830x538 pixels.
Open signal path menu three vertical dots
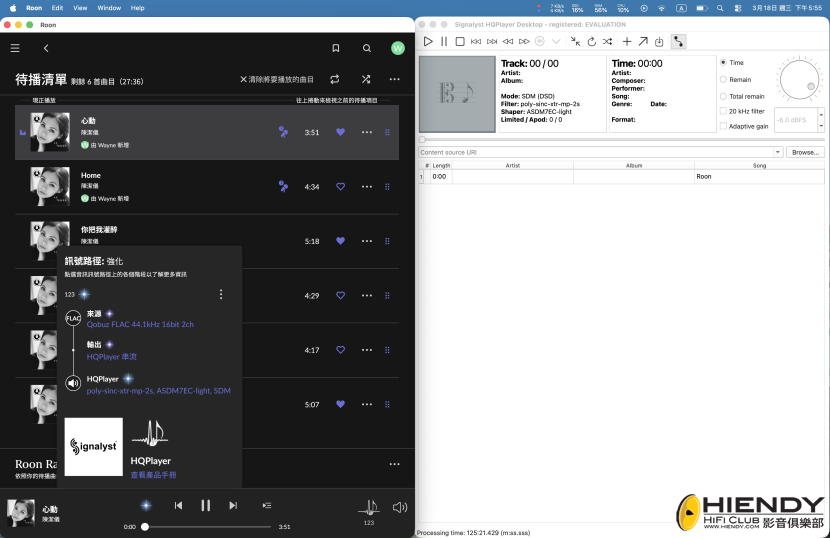tap(221, 294)
